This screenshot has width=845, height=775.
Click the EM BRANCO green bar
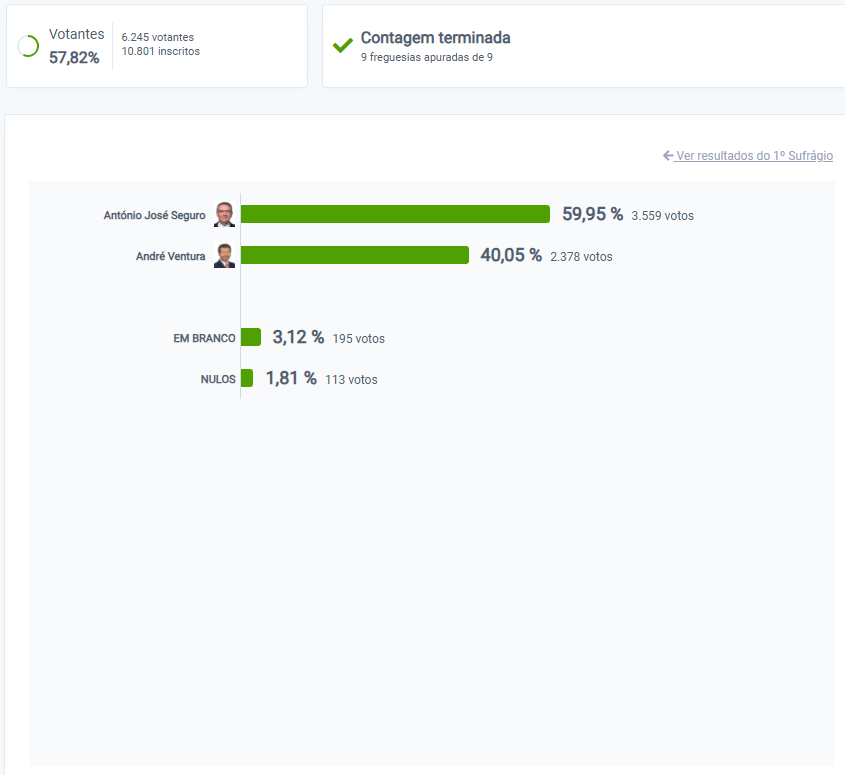[251, 337]
